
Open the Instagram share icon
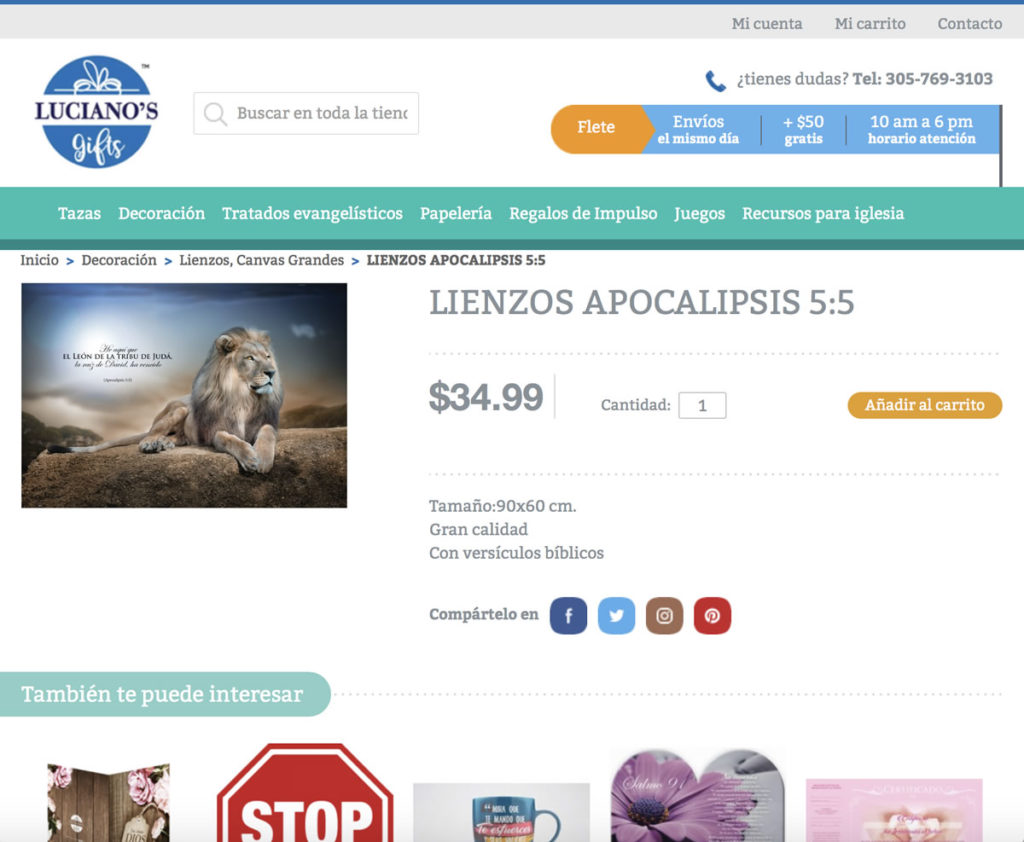(664, 615)
